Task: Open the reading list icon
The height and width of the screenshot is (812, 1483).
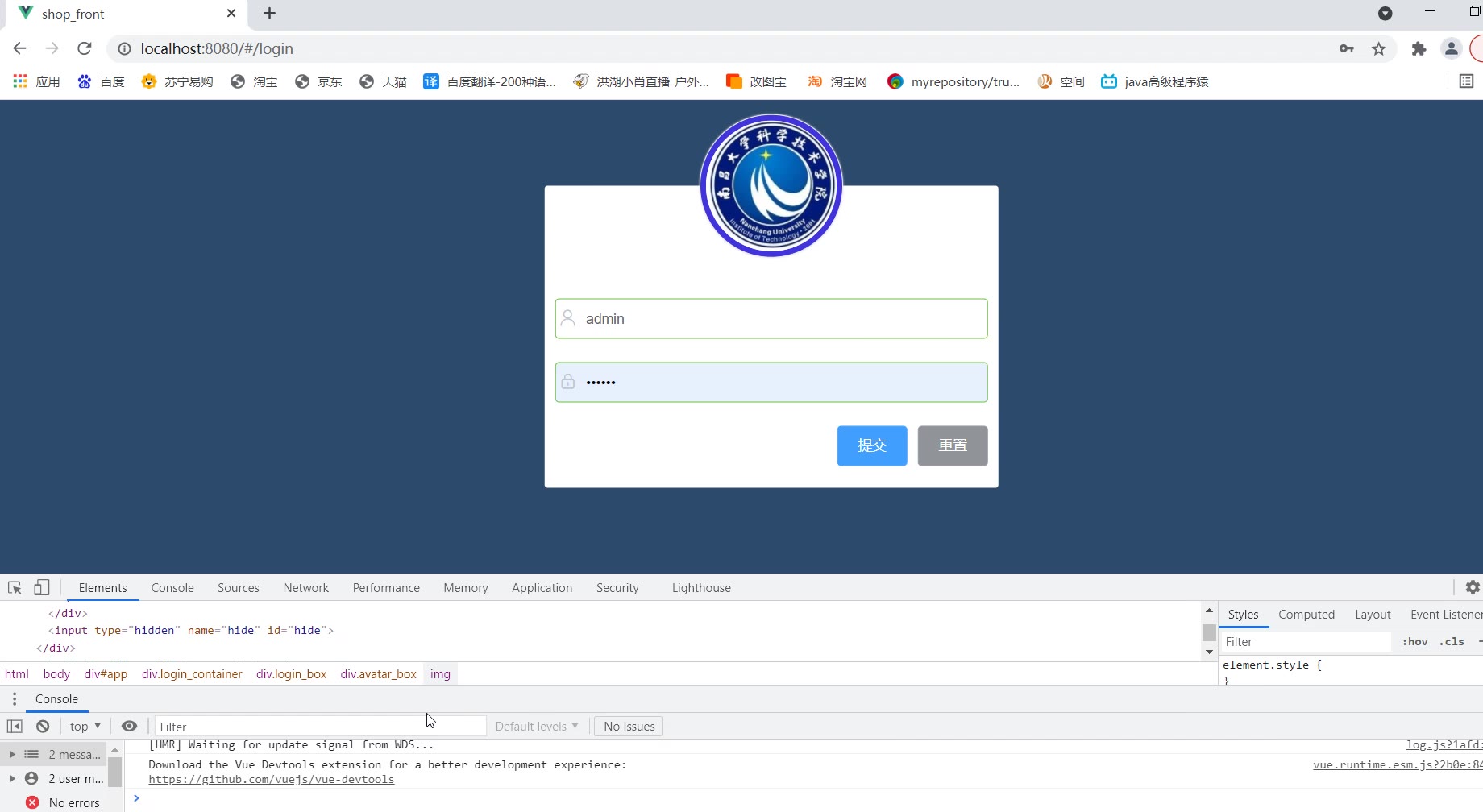Action: pos(1466,81)
